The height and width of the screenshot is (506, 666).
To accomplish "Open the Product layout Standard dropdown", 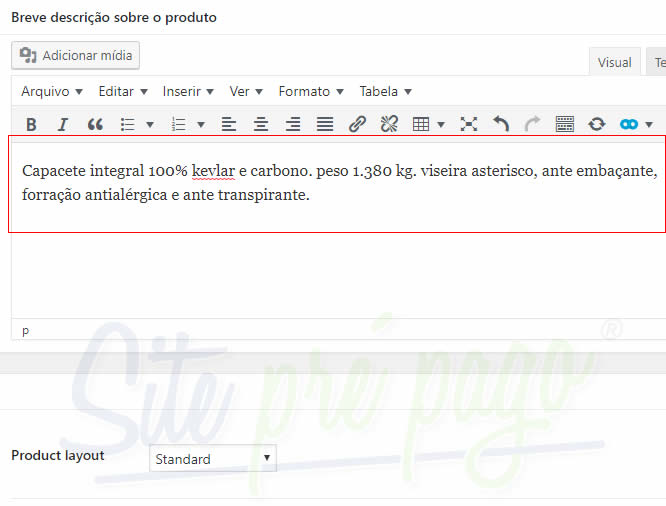I will 212,459.
